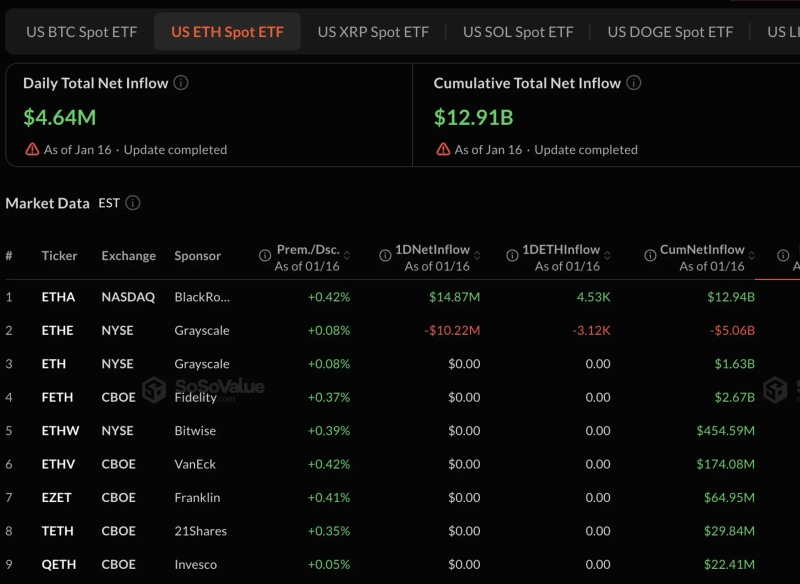This screenshot has width=800, height=584.
Task: Select the US SOL Spot ETF tab
Action: coord(518,32)
